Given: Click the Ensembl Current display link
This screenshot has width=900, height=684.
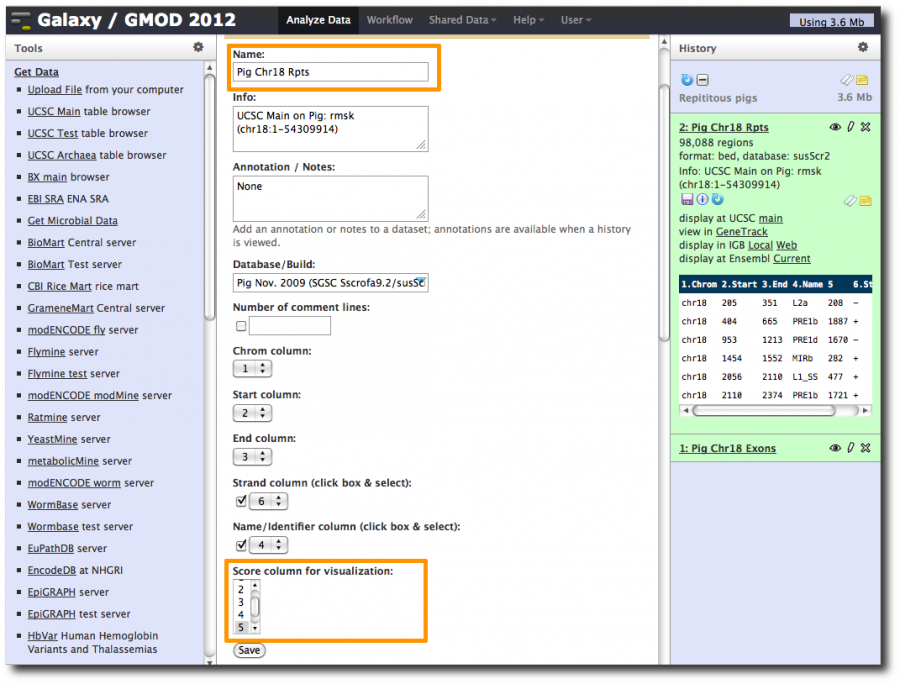Looking at the screenshot, I should tap(792, 258).
